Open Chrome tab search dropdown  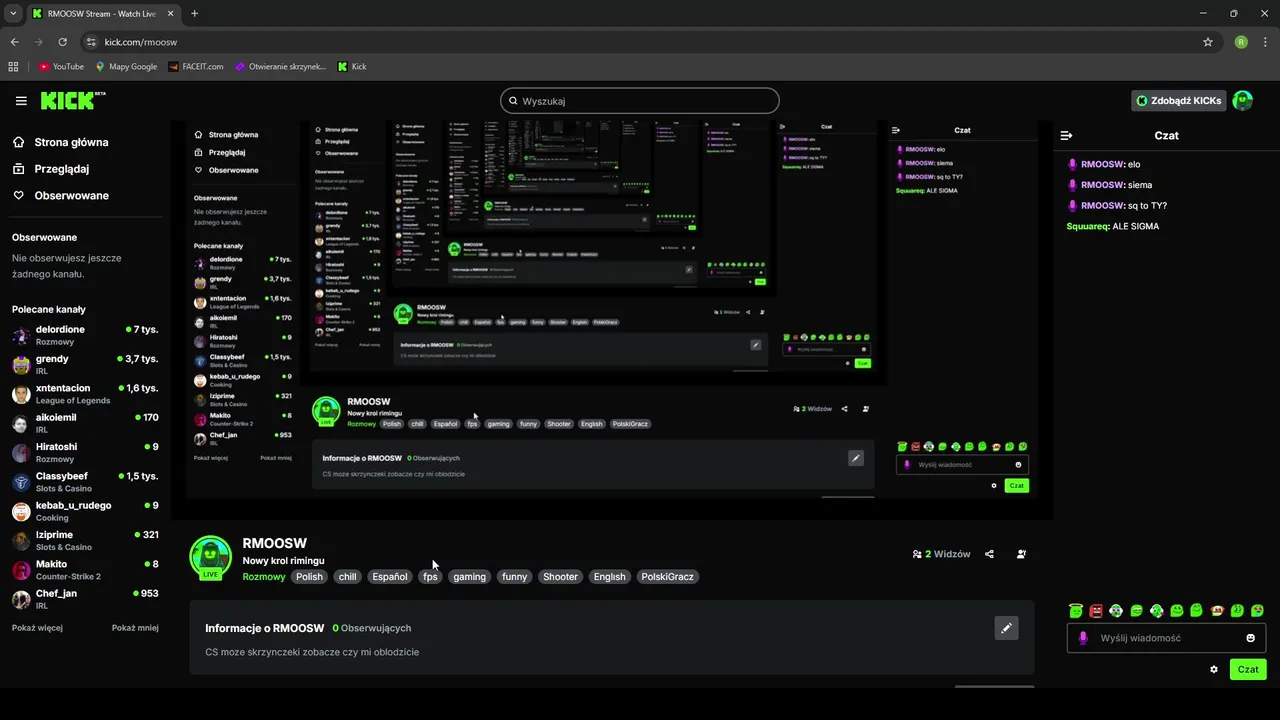tap(13, 13)
